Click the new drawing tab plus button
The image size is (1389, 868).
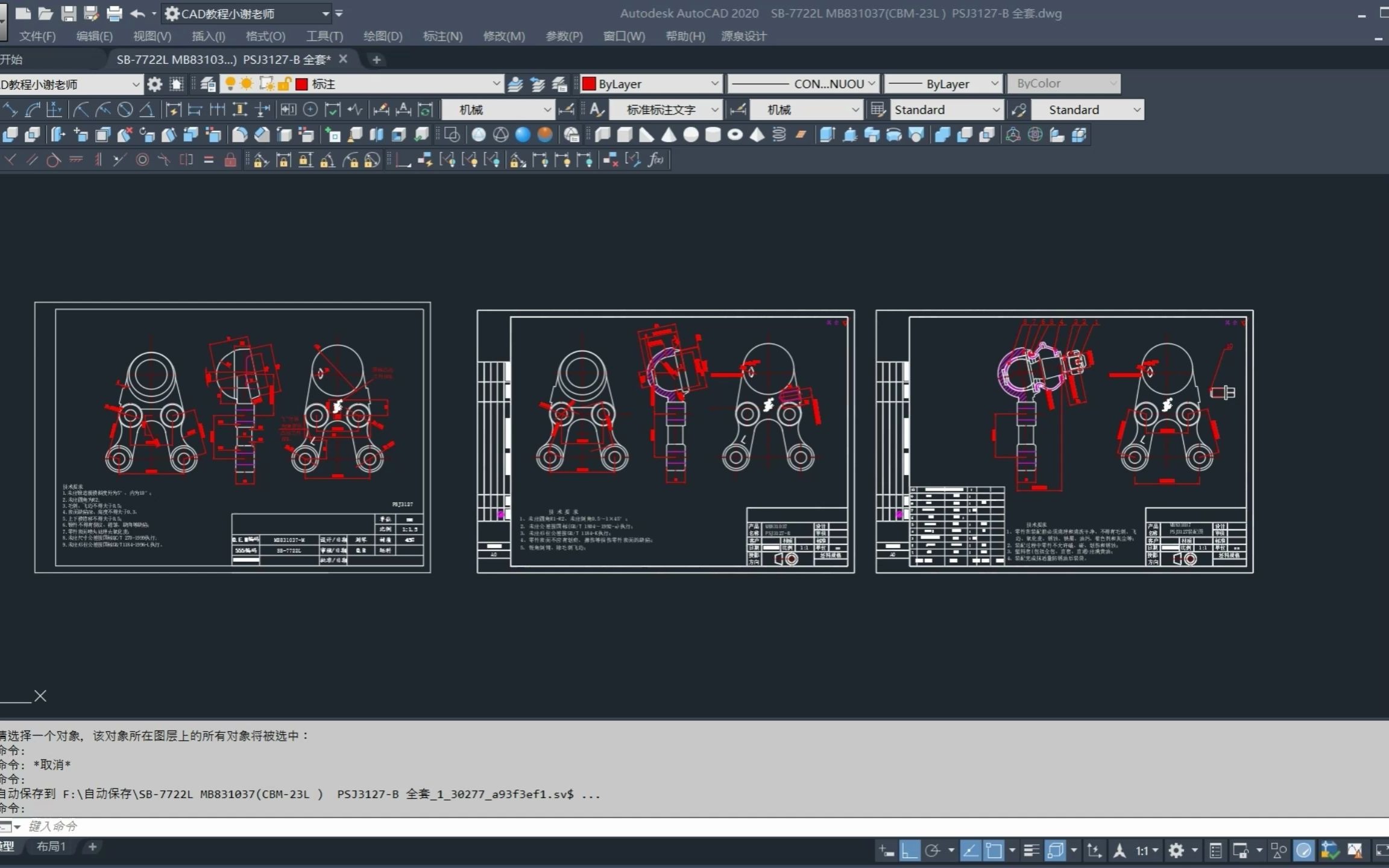point(376,60)
